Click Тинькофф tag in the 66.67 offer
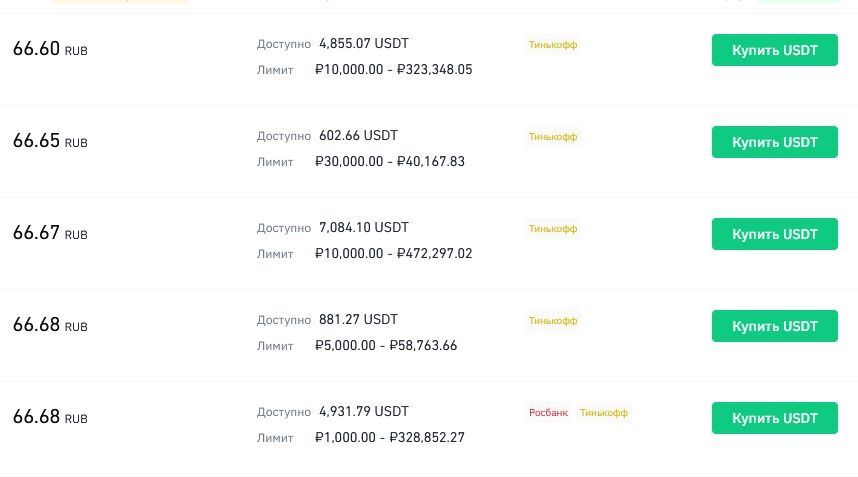 tap(553, 229)
